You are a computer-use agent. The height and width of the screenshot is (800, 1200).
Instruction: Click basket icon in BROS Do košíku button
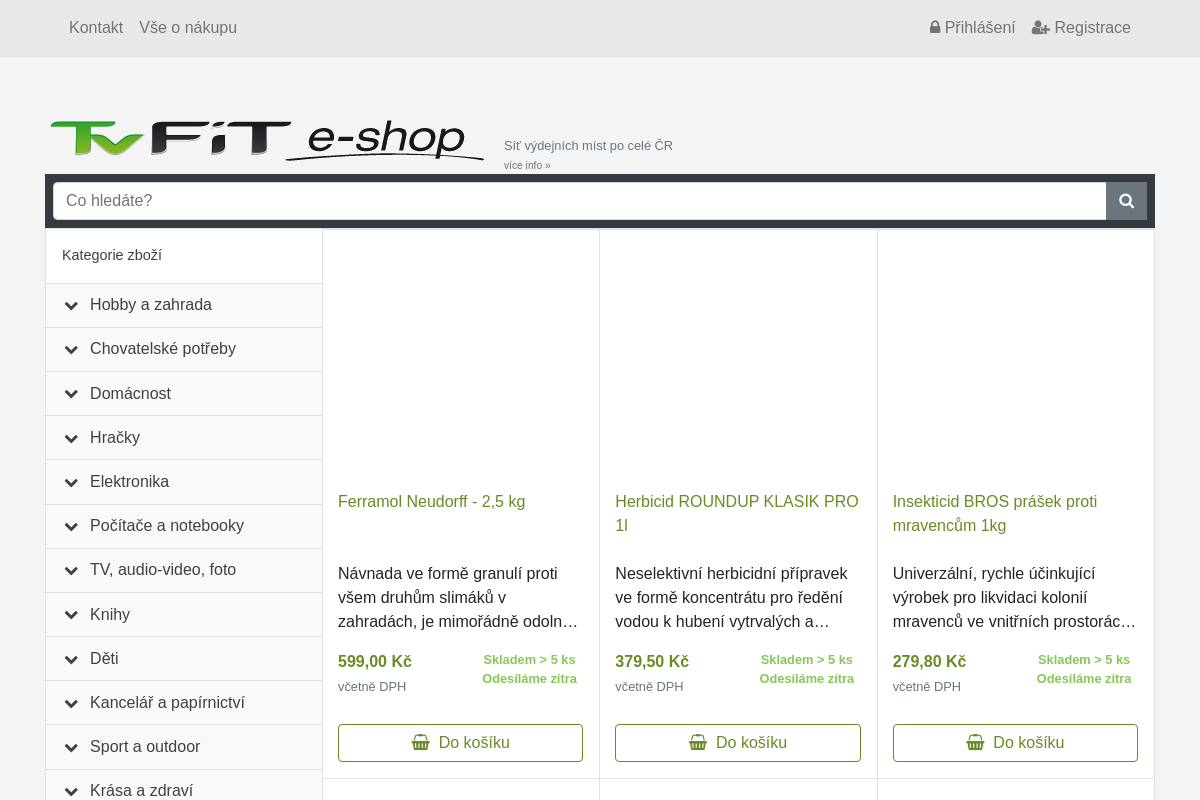tap(975, 742)
